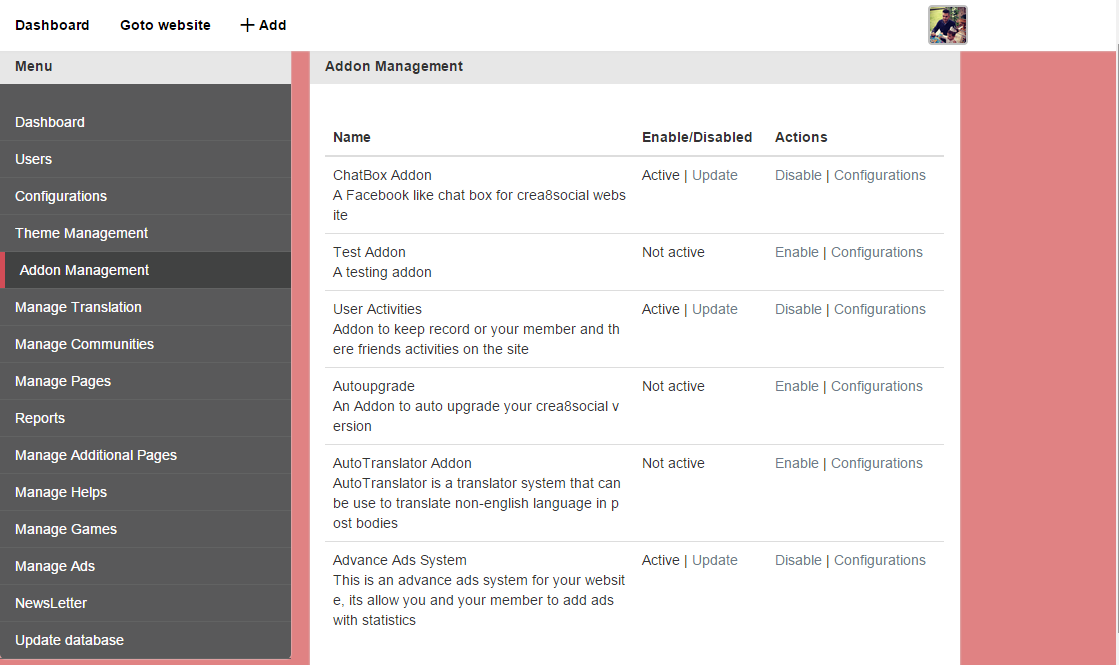Click the Test Addon name text
The image size is (1119, 665).
point(369,253)
